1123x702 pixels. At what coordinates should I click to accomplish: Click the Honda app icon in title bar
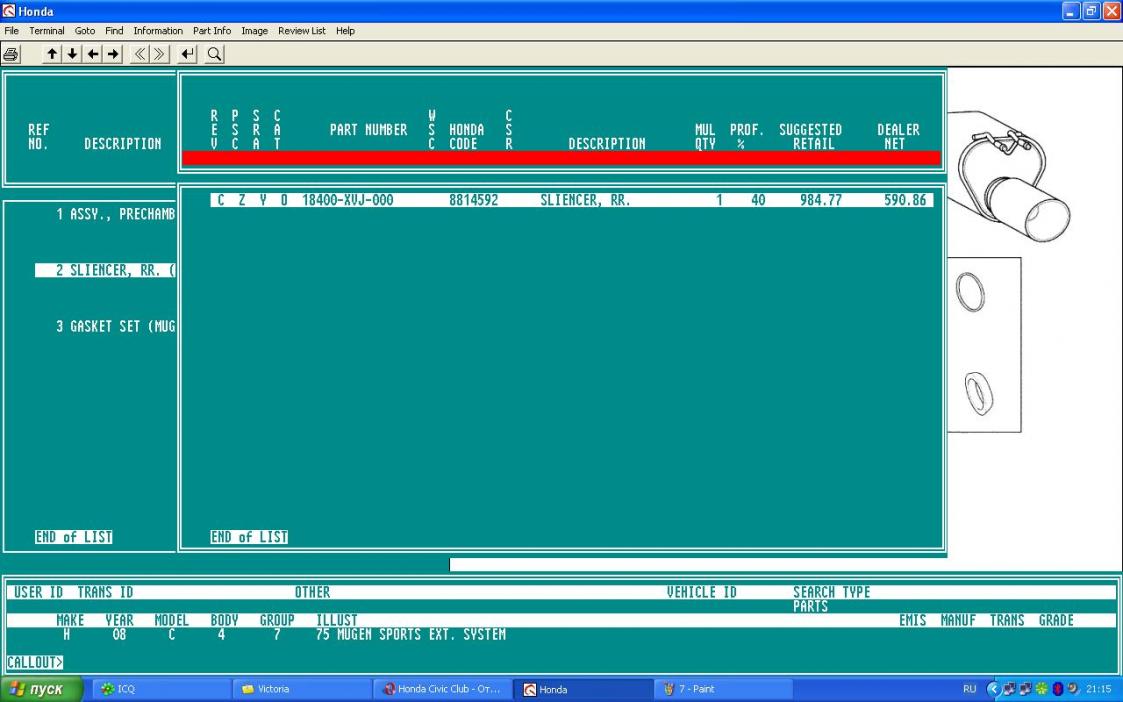coord(9,11)
